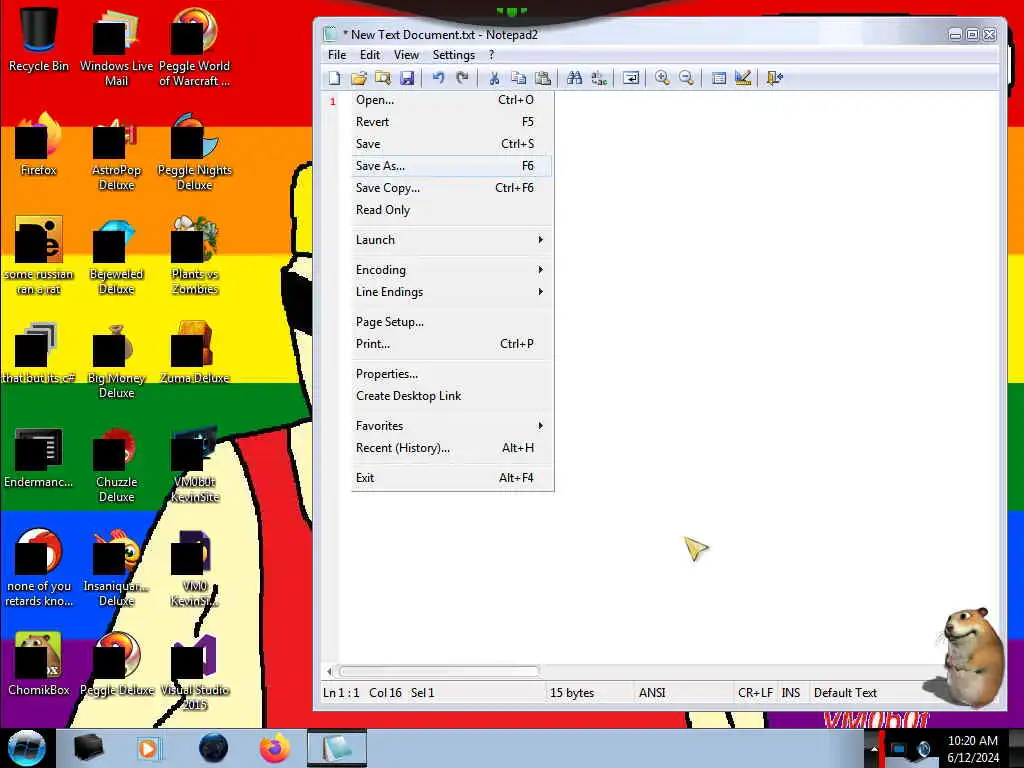Choose Save Copy... menu entry
Screen dimensions: 1024x768
tap(452, 188)
